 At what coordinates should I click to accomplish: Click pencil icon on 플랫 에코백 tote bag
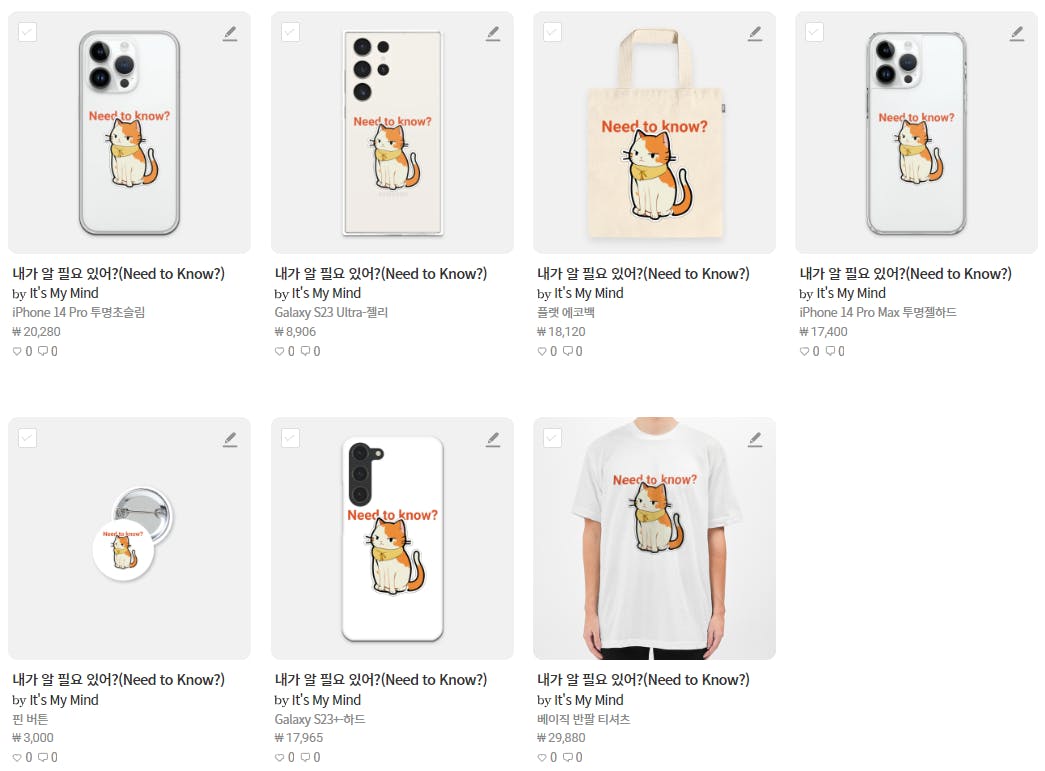pos(755,34)
